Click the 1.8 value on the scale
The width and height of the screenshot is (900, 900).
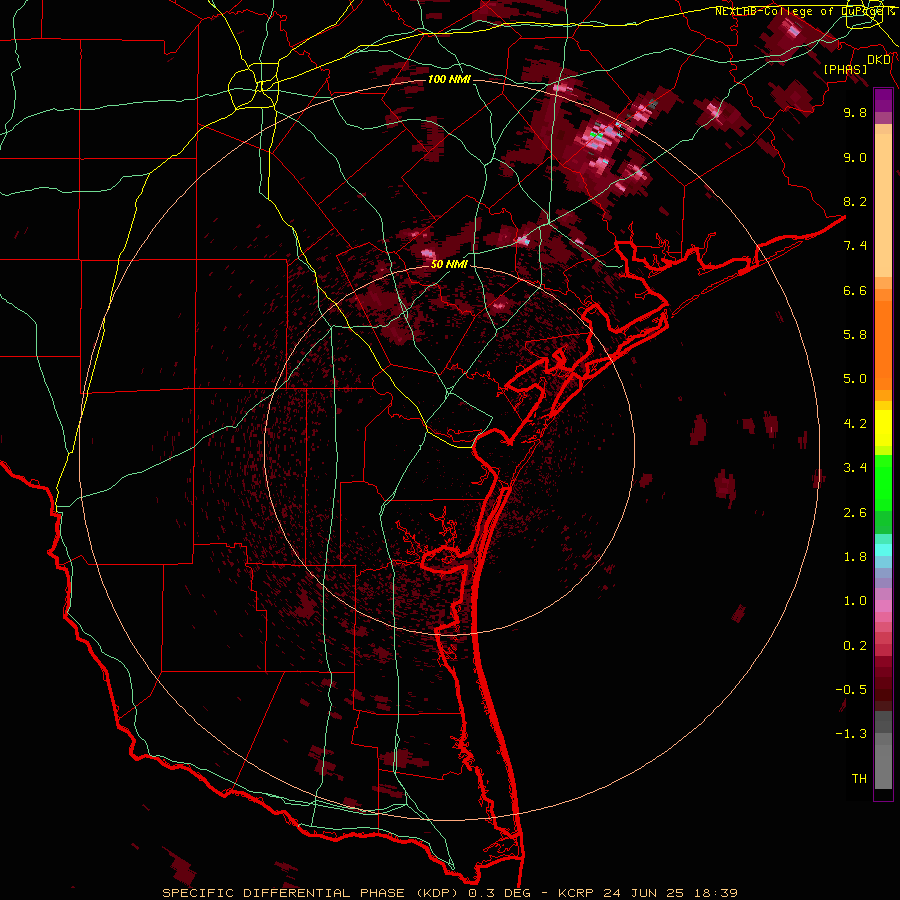click(x=855, y=557)
